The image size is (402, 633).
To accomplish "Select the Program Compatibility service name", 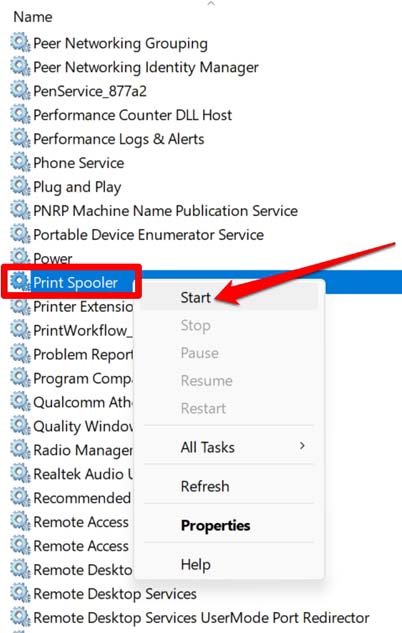I will (82, 378).
